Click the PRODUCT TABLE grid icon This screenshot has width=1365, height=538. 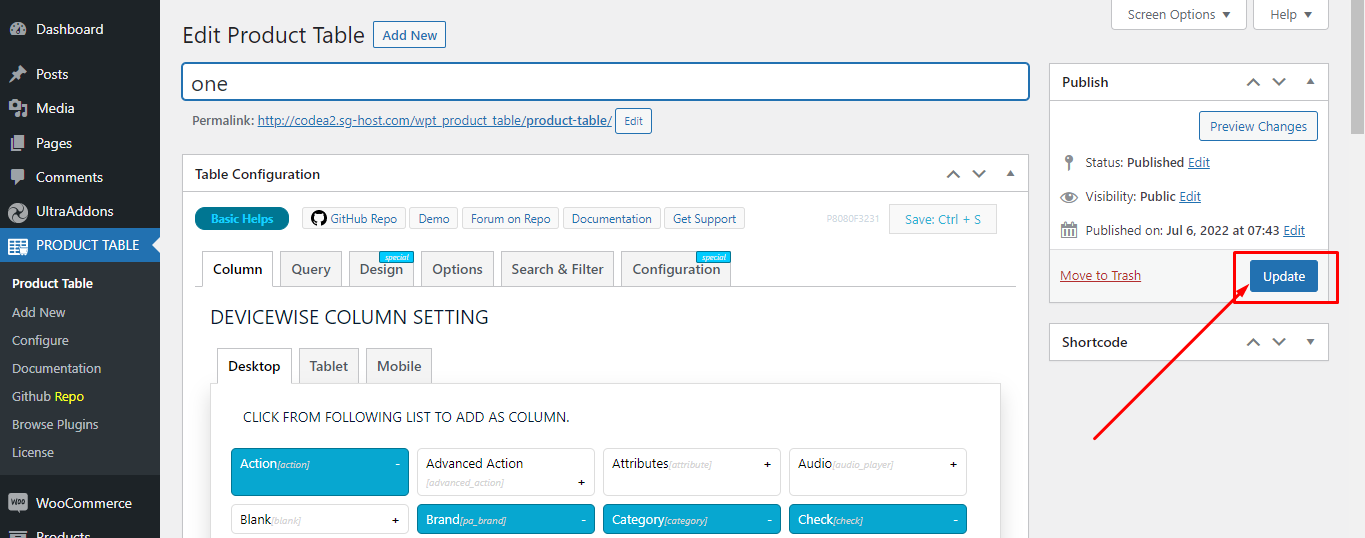click(17, 245)
